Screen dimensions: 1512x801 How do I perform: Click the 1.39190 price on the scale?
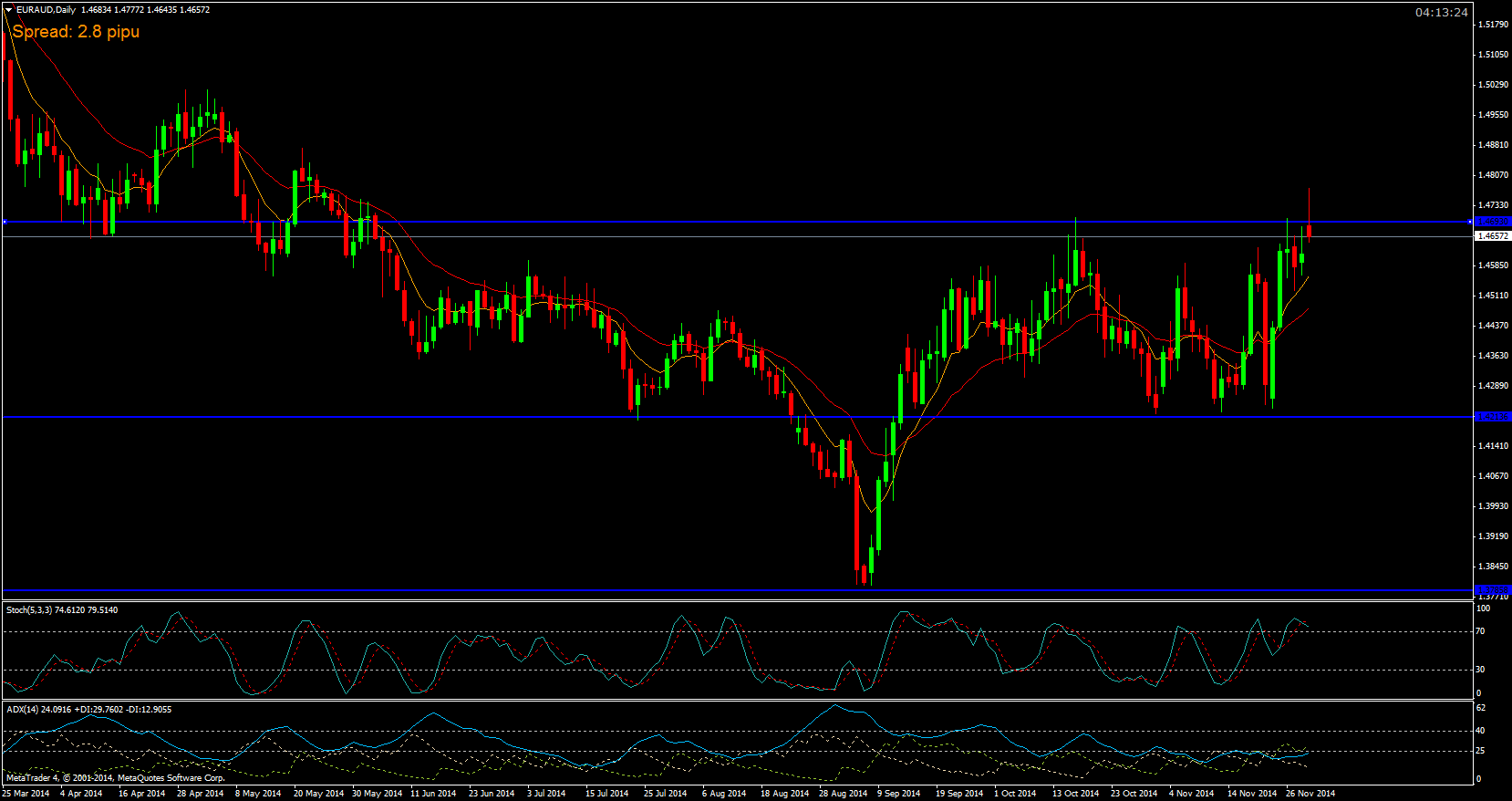1493,536
